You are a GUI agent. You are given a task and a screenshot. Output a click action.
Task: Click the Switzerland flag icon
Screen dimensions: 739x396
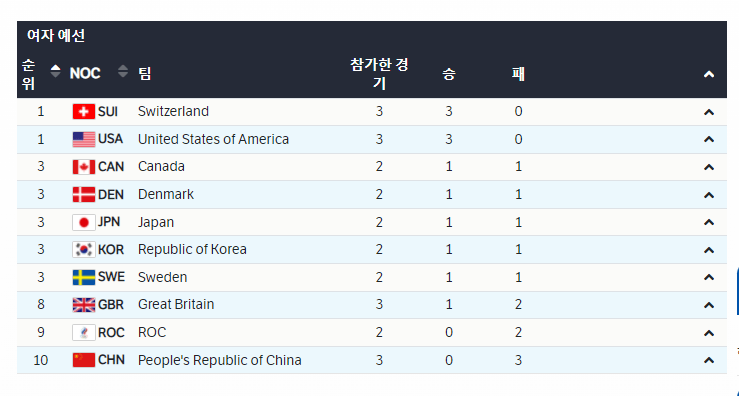coord(84,112)
